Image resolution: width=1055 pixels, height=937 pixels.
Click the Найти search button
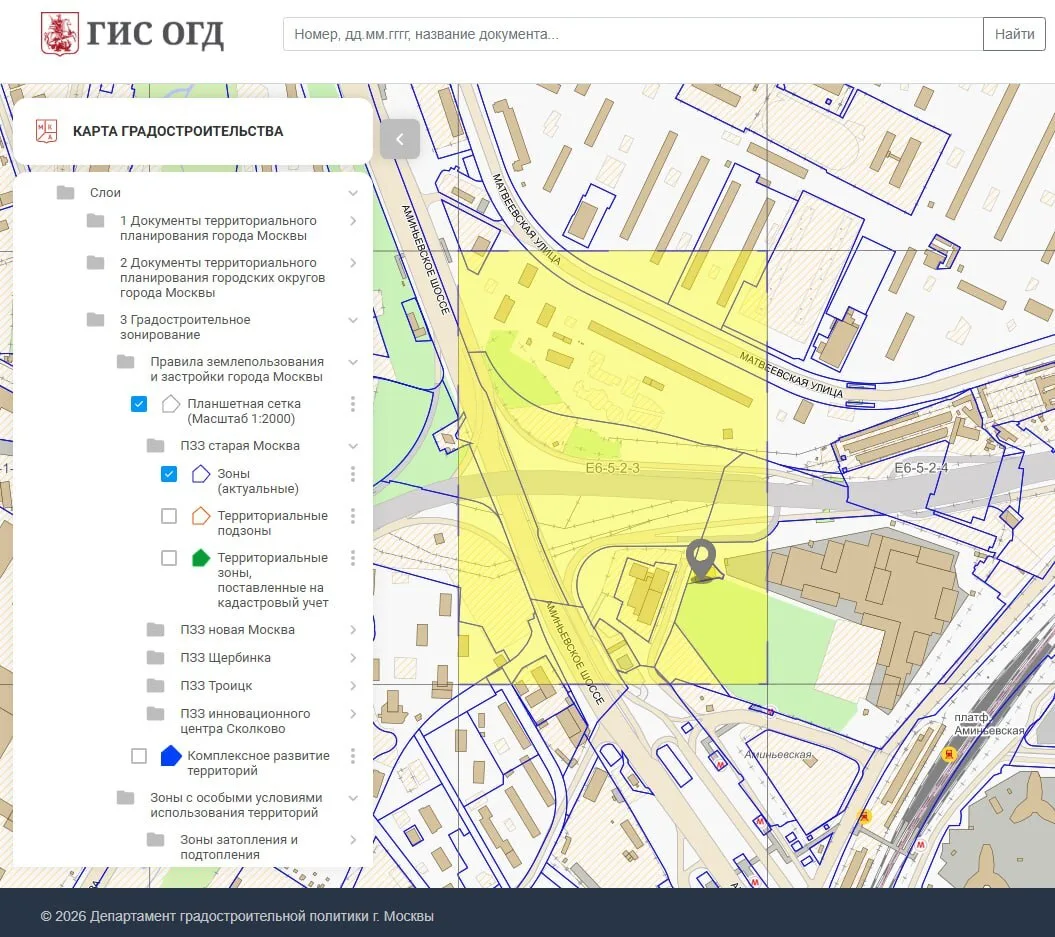(x=1014, y=34)
